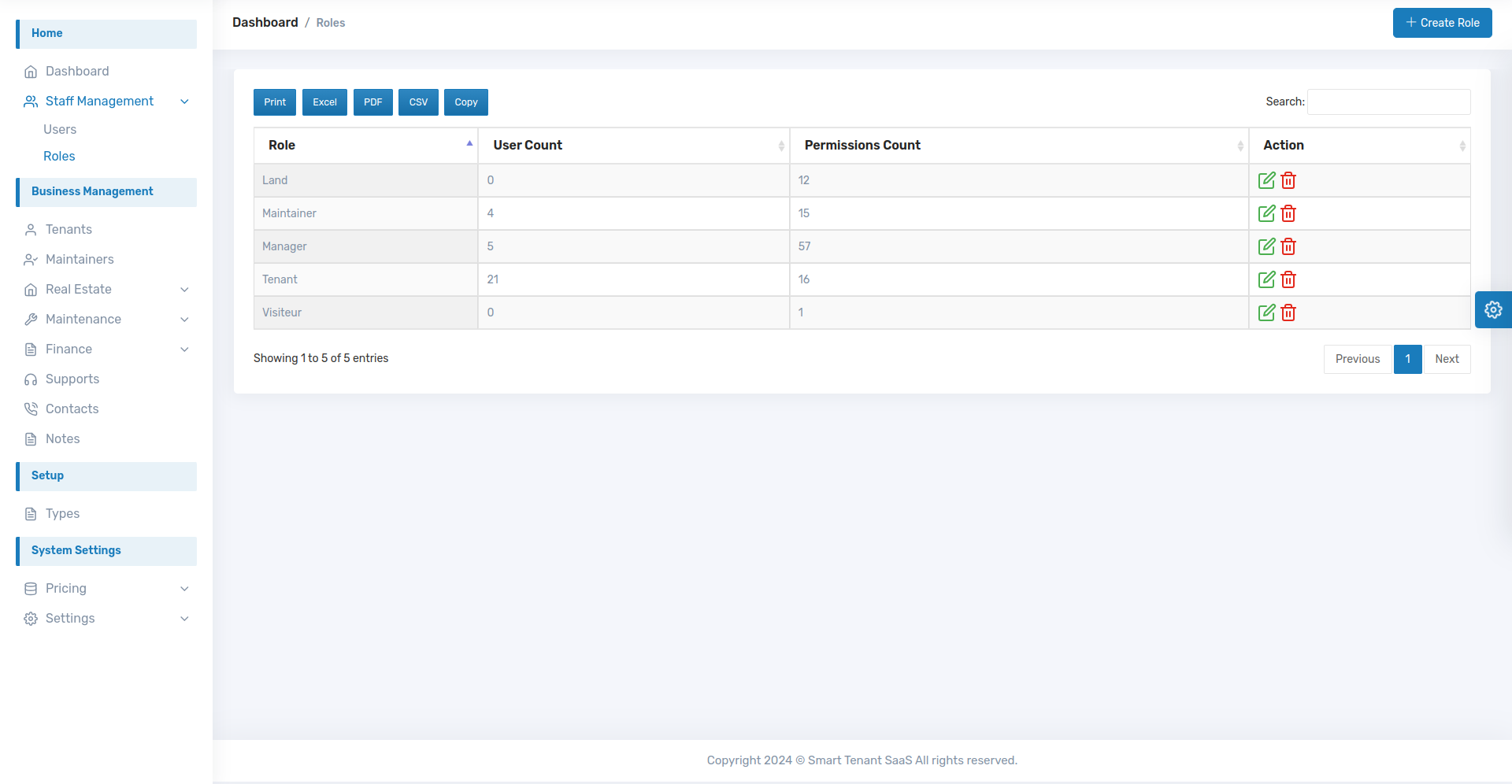
Task: Go to Tenants page in sidebar
Action: (69, 230)
